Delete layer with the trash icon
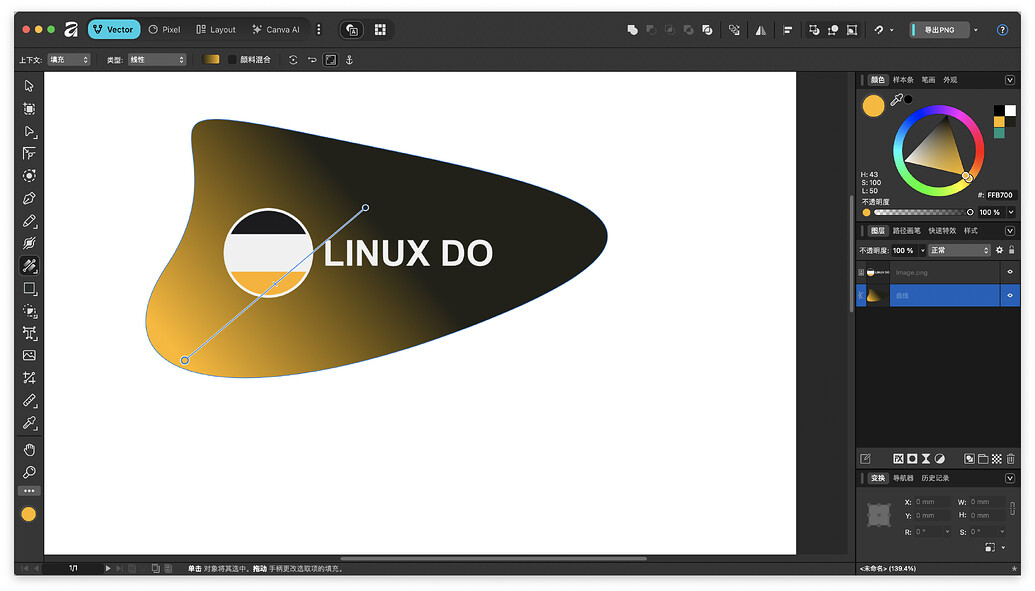This screenshot has height=591, width=1035. (1010, 458)
